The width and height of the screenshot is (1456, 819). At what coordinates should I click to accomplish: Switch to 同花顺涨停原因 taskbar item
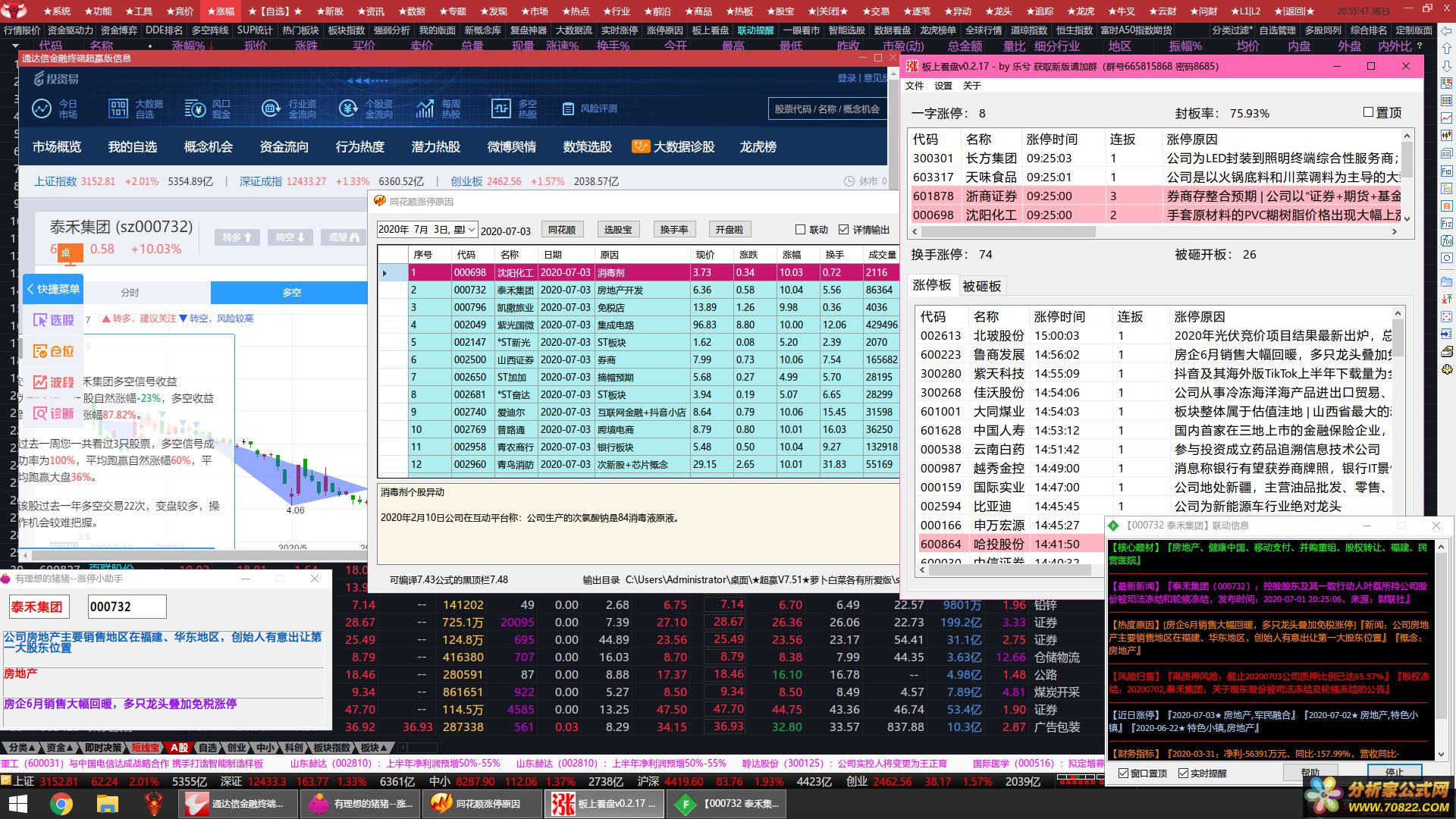tap(482, 803)
